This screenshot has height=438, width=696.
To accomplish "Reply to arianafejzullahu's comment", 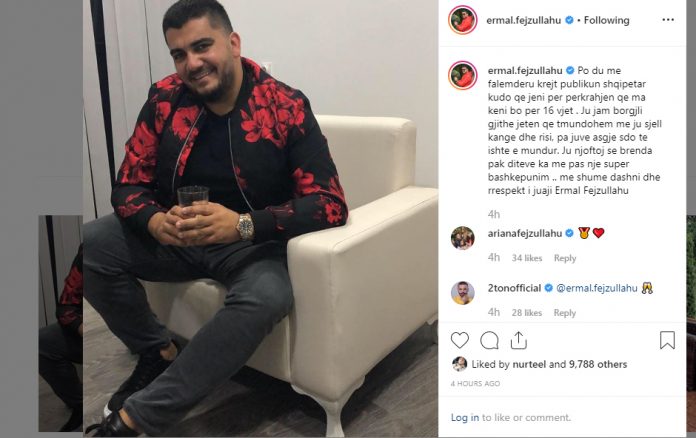I will (x=565, y=258).
